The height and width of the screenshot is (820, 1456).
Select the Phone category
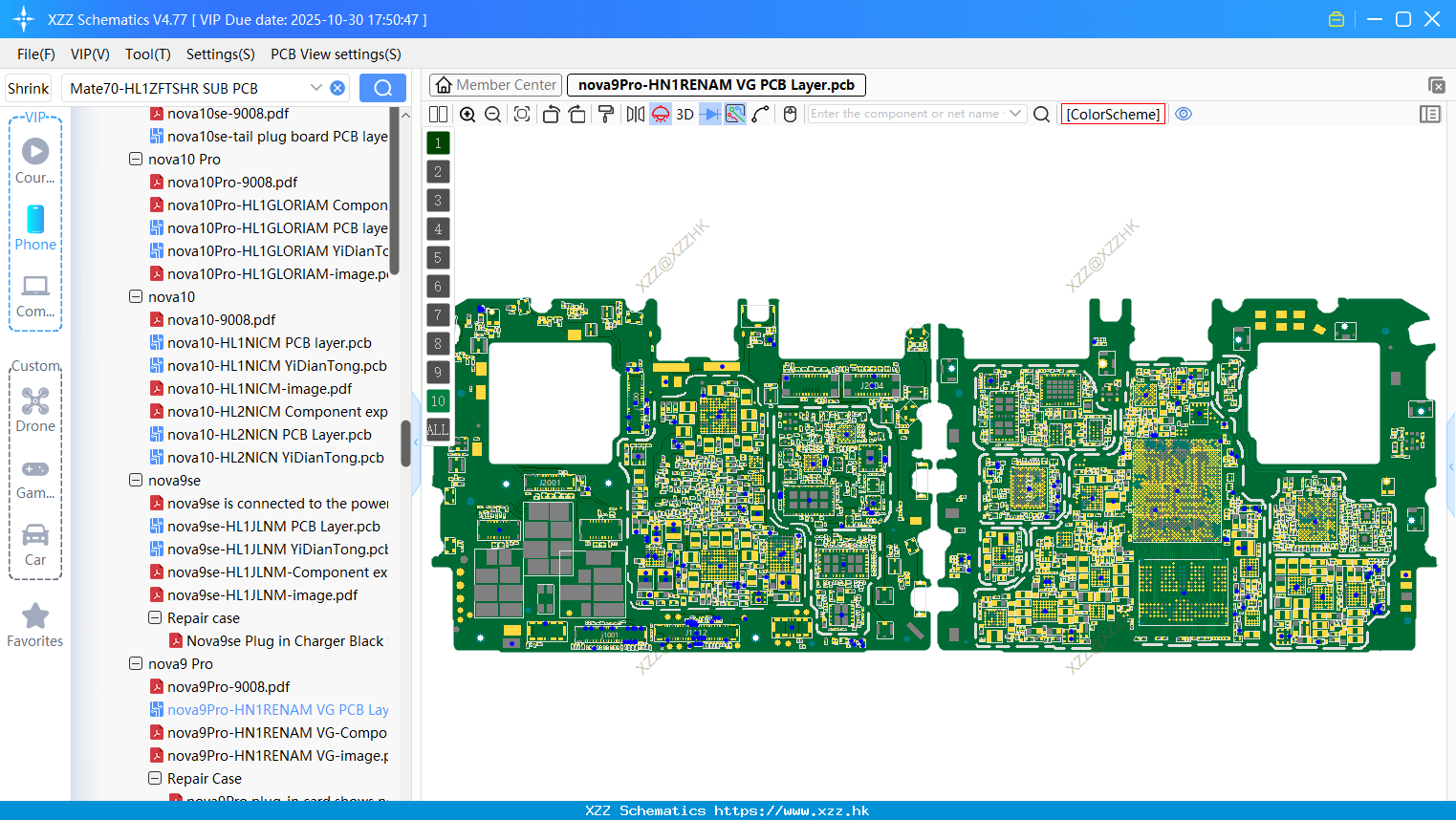pos(35,227)
